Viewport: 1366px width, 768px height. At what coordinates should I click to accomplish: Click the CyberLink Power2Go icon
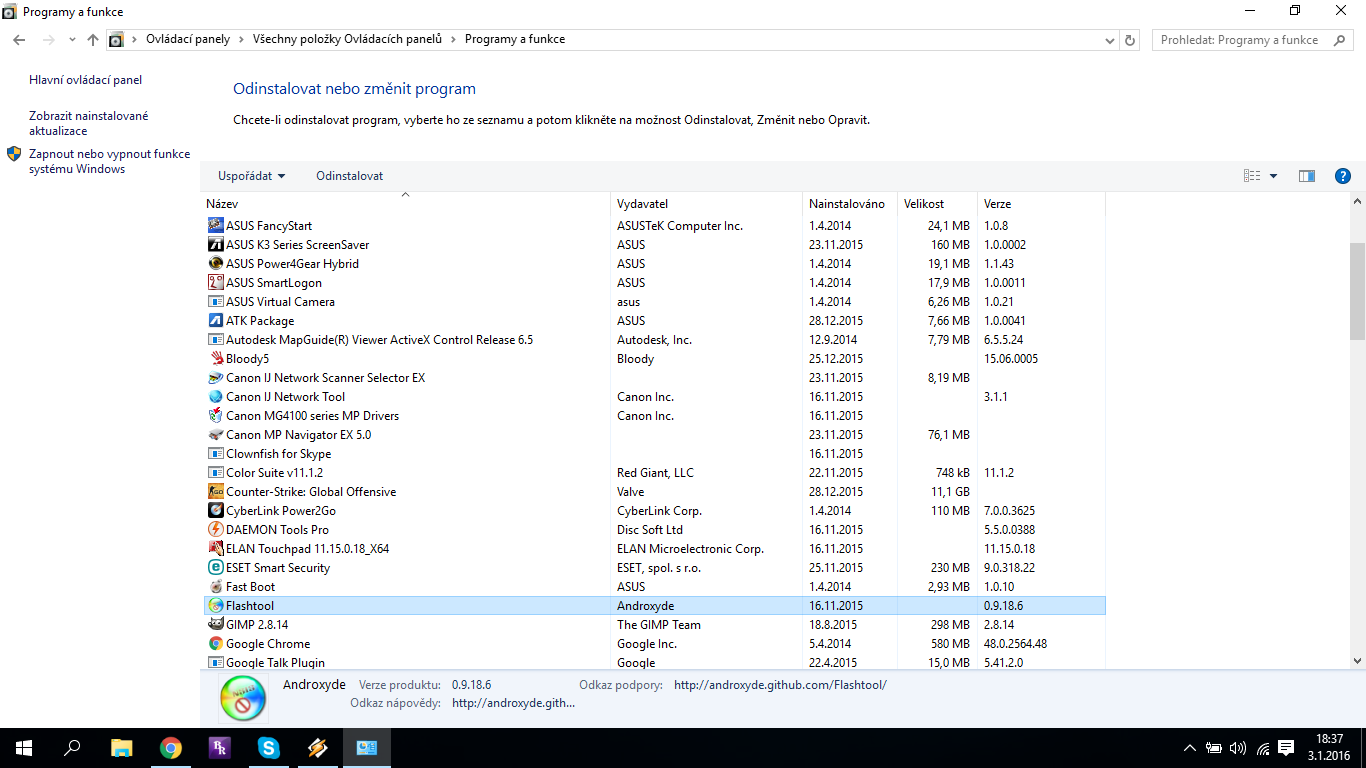click(x=215, y=511)
